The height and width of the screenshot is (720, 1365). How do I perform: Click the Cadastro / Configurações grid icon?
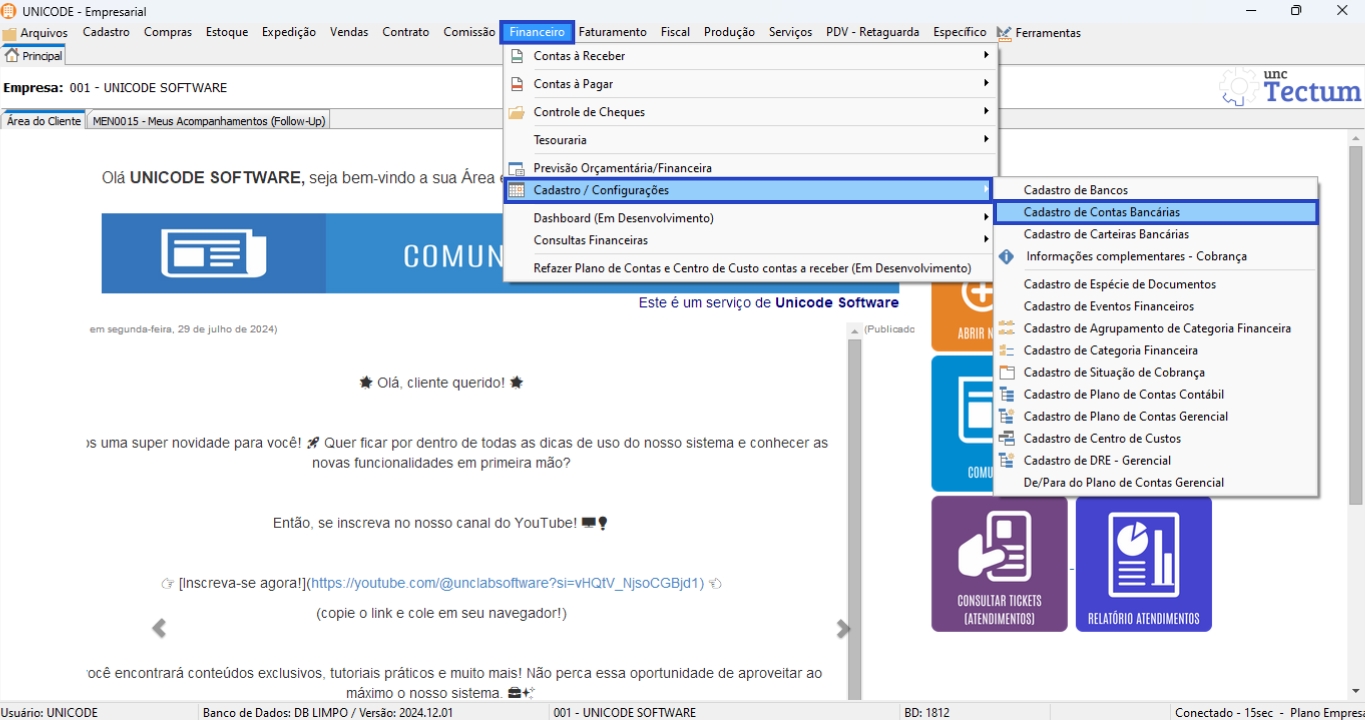coord(517,190)
